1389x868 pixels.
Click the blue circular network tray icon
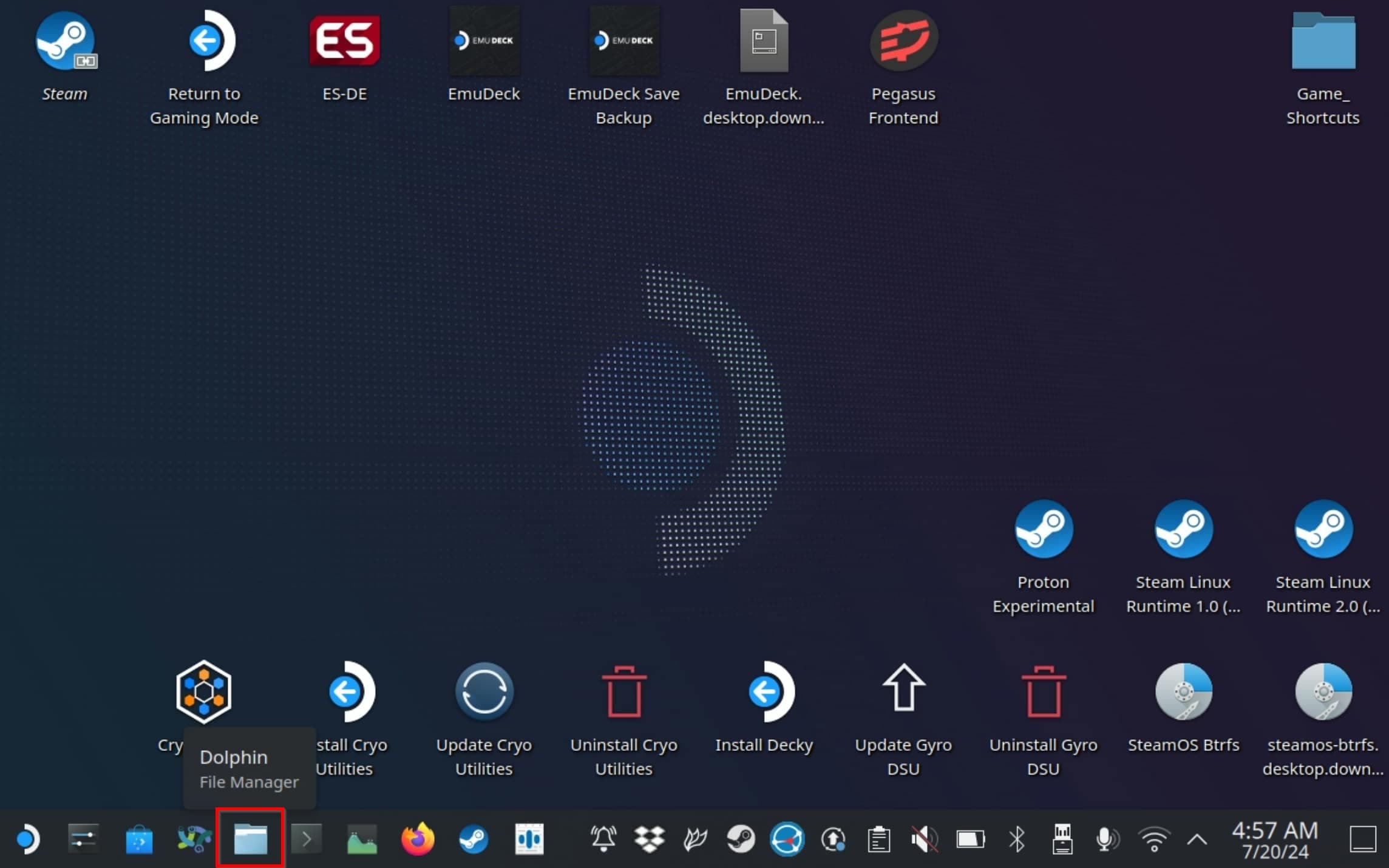coord(787,839)
